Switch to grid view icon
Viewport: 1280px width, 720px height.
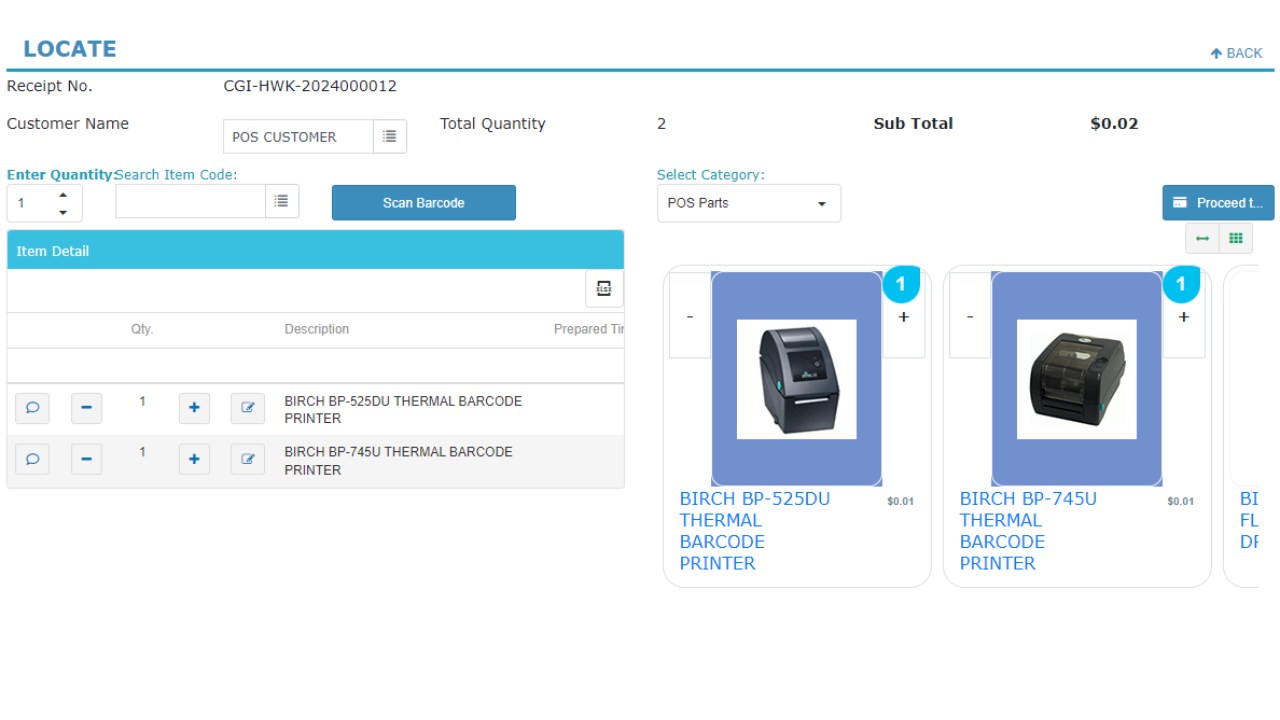(1236, 238)
